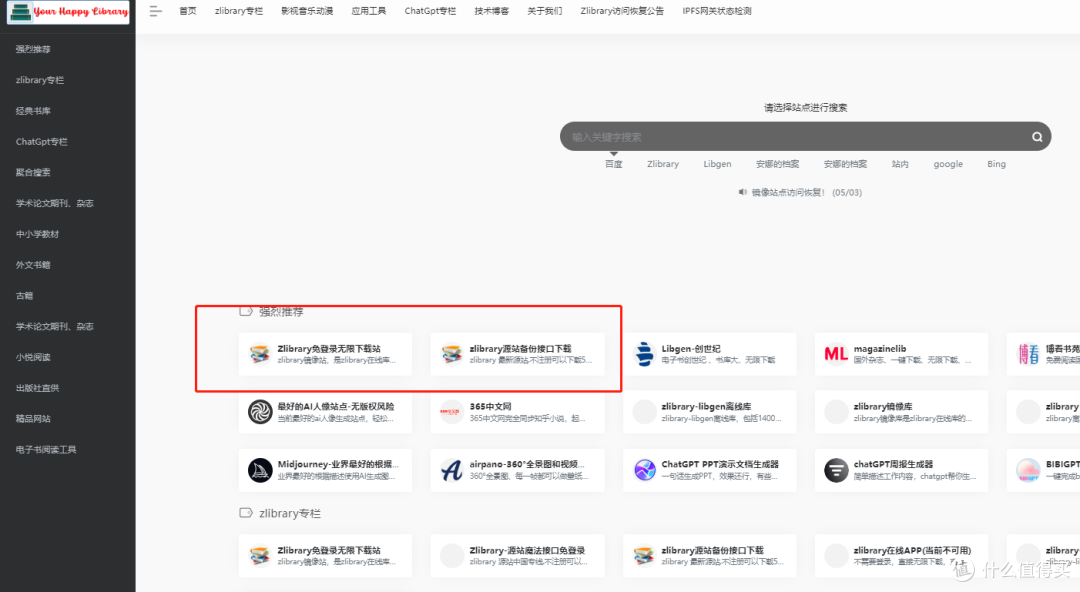Select the Bing search engine tab
Screen dimensions: 1080x592
pyautogui.click(x=996, y=164)
